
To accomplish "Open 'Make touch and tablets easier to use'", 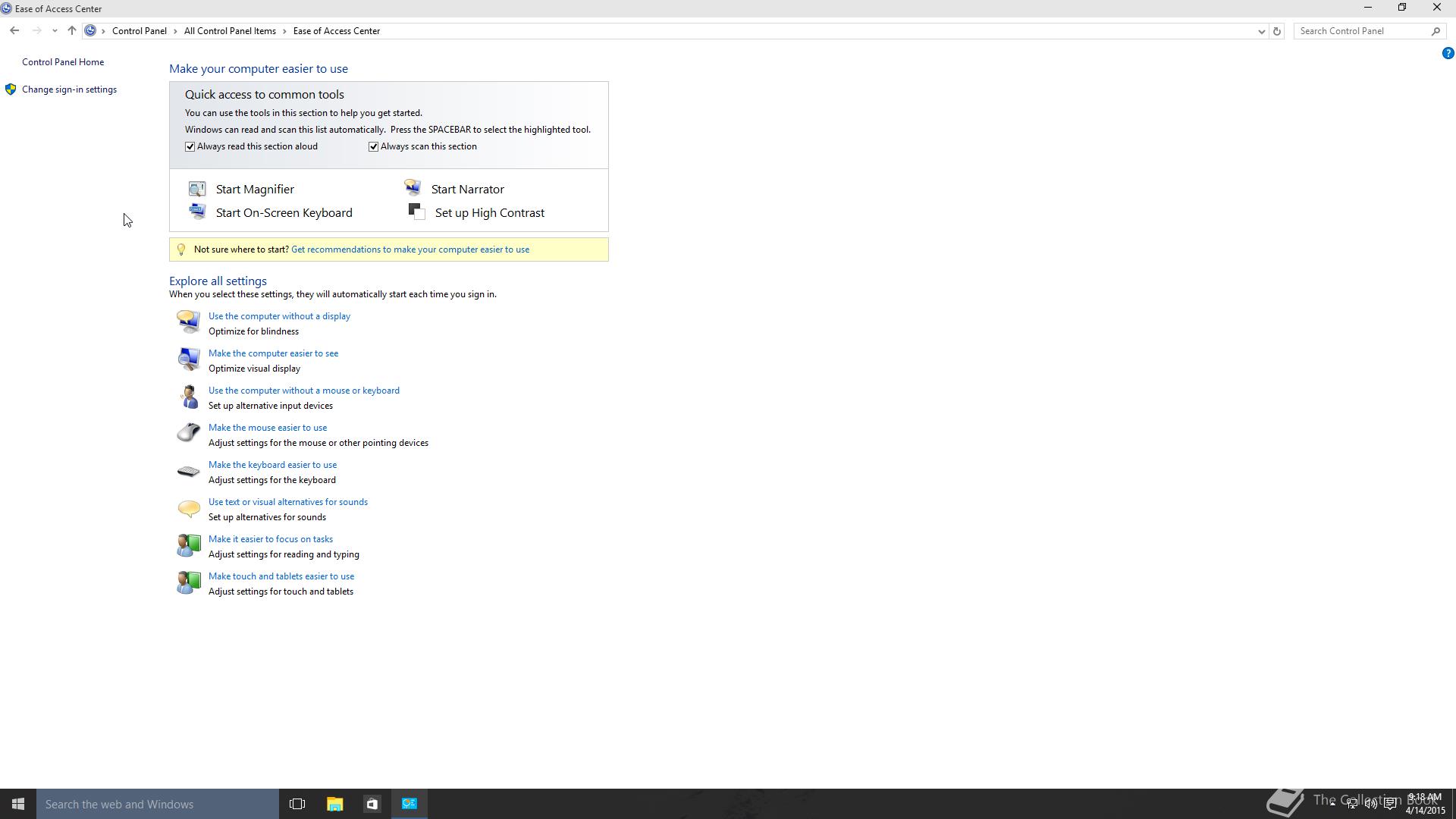I will click(281, 576).
